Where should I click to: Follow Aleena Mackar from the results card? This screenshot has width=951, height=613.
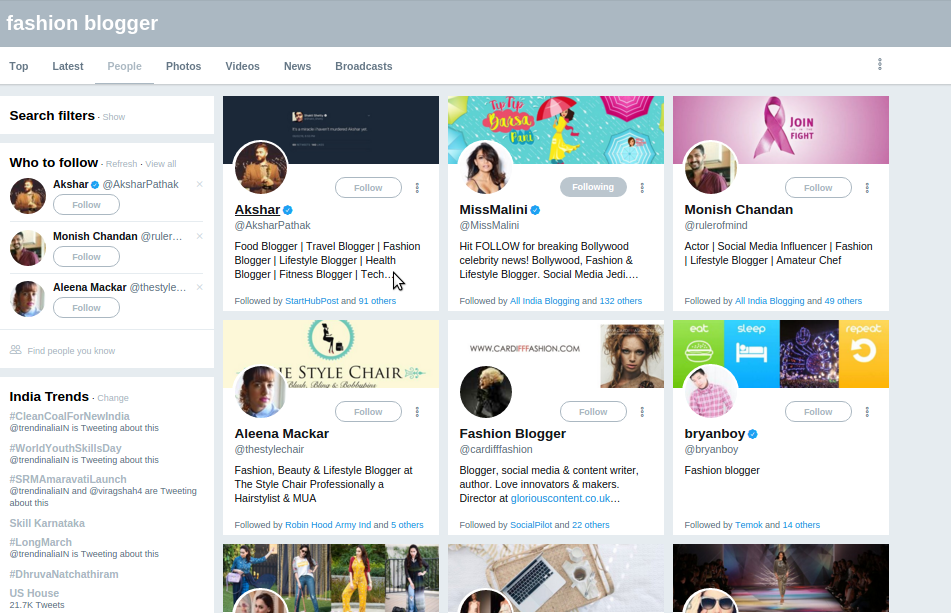[368, 412]
